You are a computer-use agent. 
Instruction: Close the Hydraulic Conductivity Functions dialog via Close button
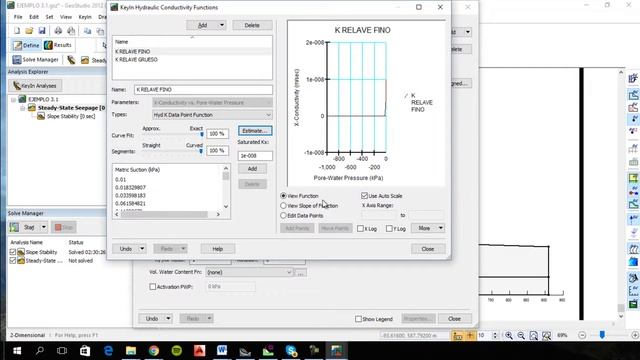click(428, 249)
